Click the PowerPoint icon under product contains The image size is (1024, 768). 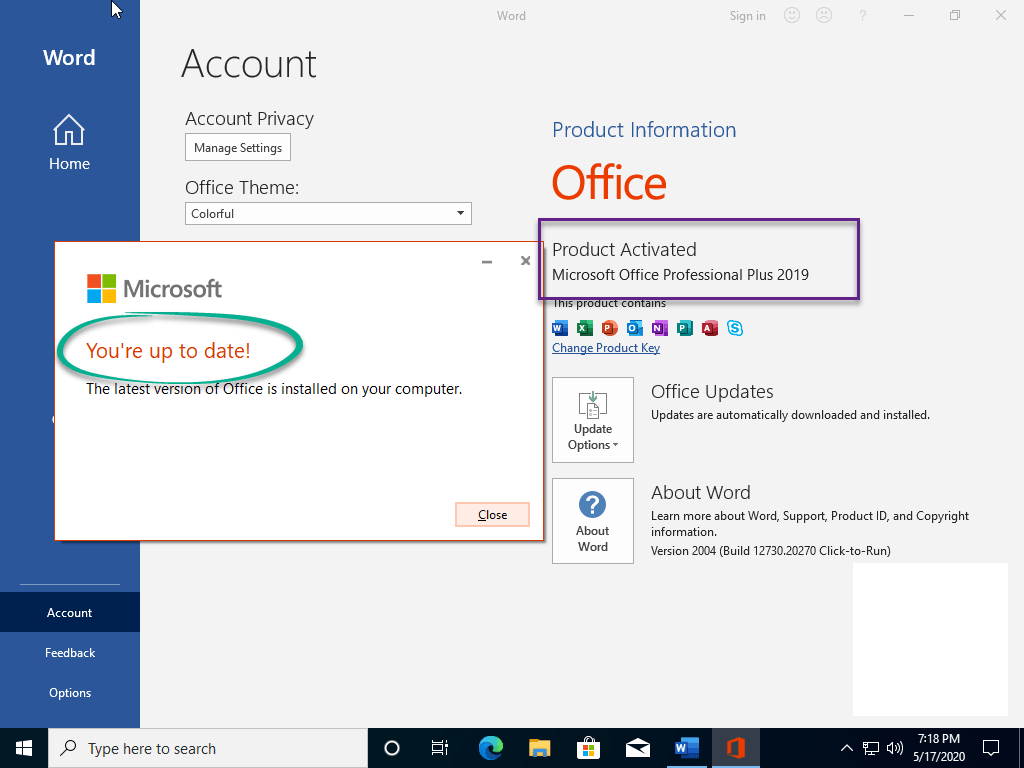[x=609, y=328]
